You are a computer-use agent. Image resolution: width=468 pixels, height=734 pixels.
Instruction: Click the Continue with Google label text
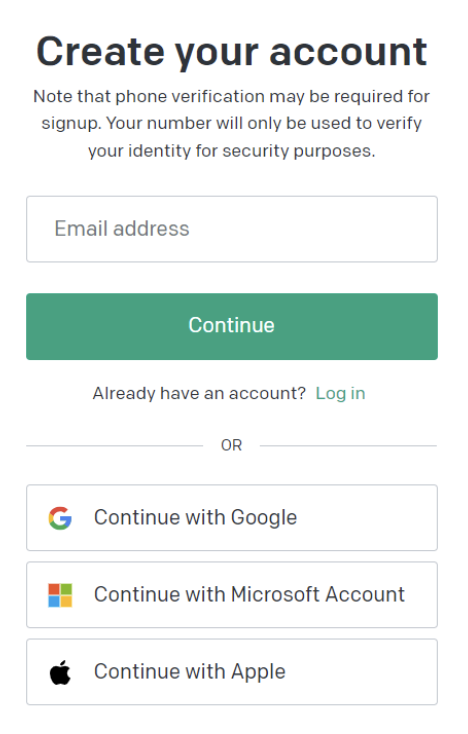(195, 518)
